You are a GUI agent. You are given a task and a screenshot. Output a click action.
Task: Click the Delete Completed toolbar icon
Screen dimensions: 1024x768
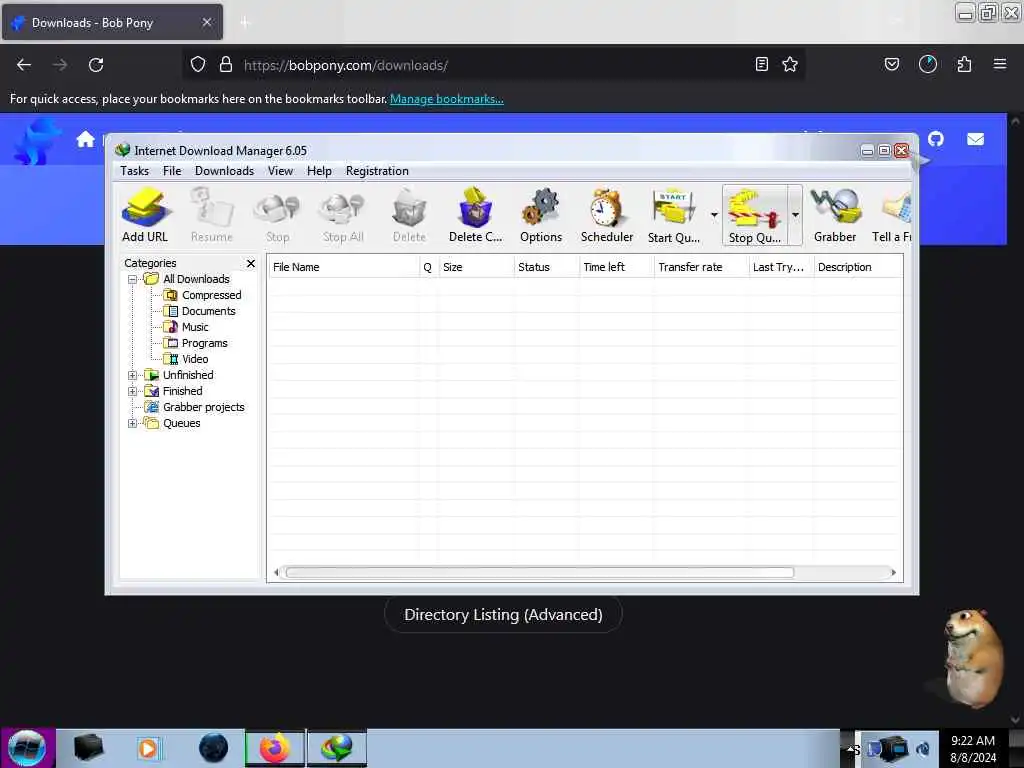(475, 215)
